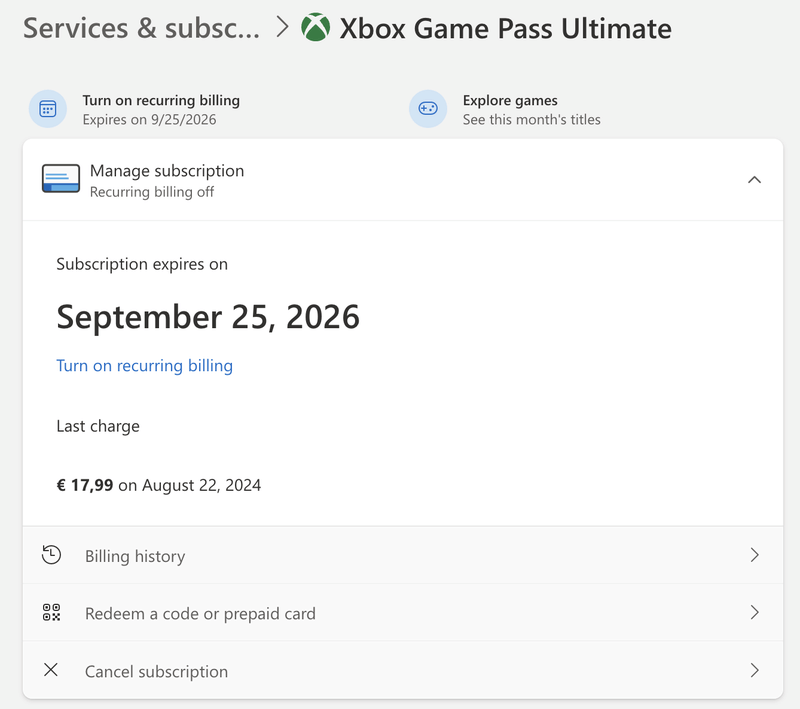Image resolution: width=800 pixels, height=709 pixels.
Task: Click the calendar icon for recurring billing
Action: [48, 109]
